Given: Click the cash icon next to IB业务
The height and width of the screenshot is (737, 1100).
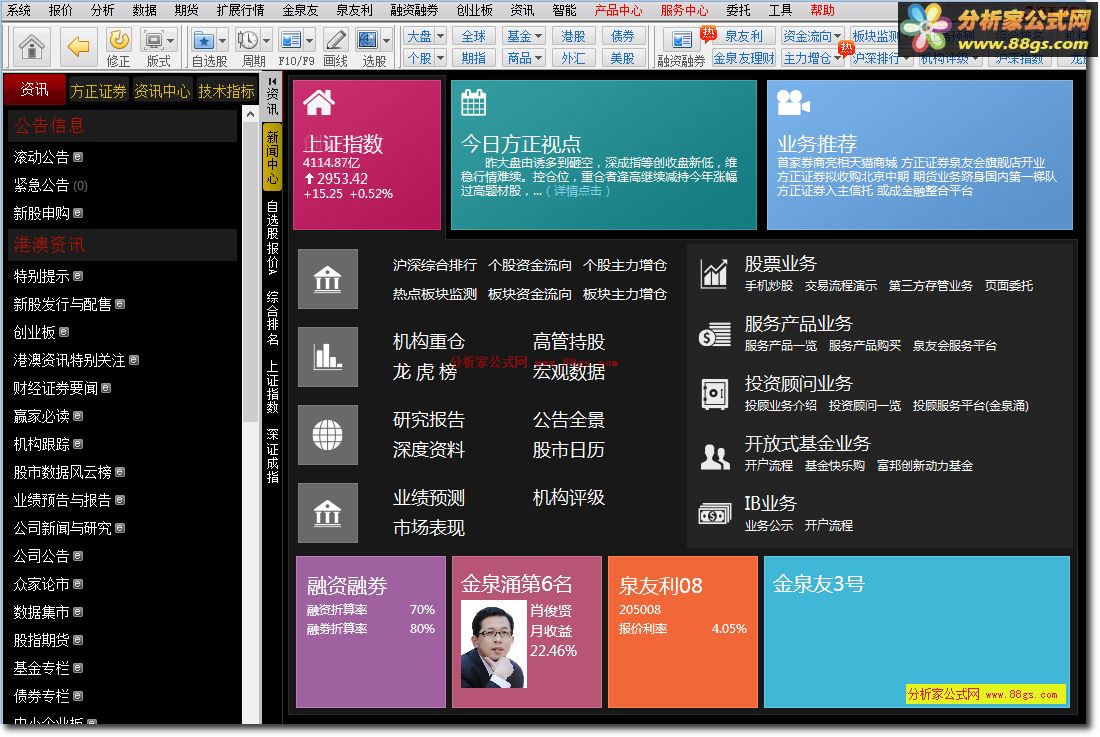Looking at the screenshot, I should pyautogui.click(x=715, y=514).
